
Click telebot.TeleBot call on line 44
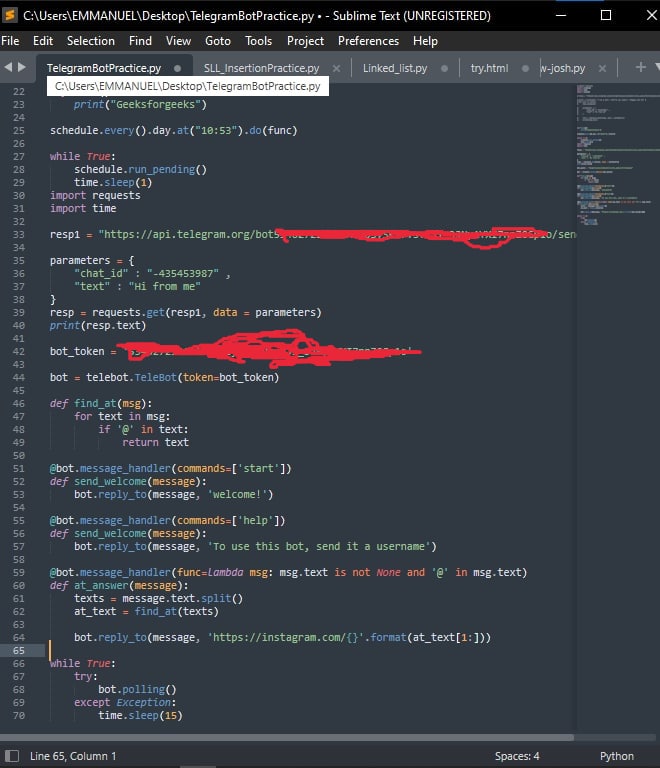pos(182,378)
